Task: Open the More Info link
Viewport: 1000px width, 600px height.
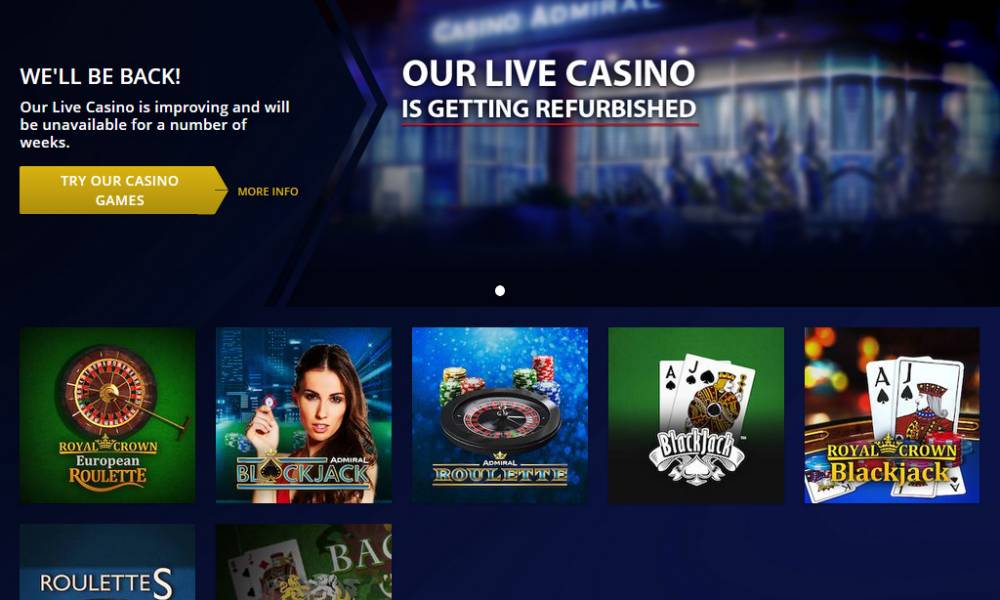Action: (x=268, y=191)
